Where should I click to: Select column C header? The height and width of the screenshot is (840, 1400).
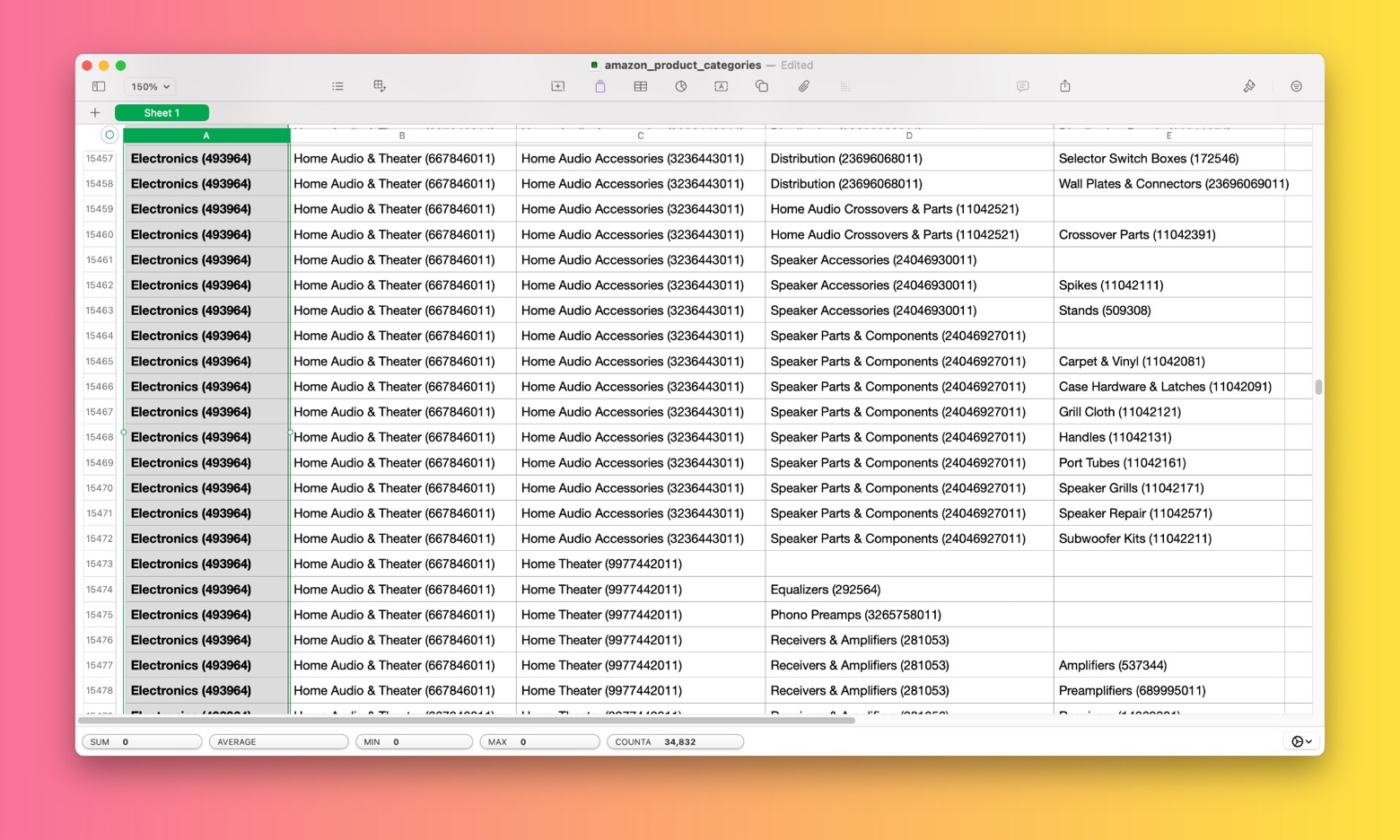641,136
